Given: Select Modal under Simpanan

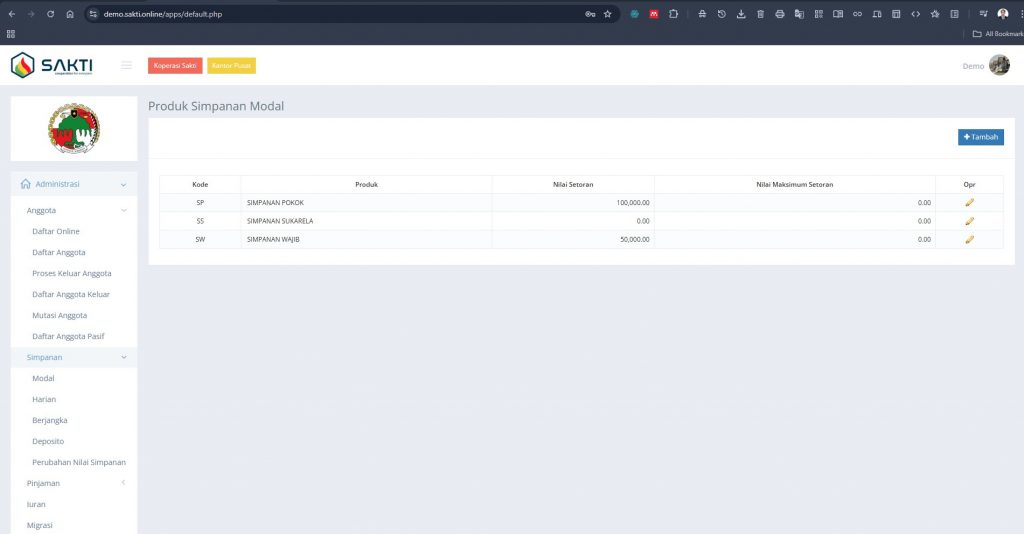Looking at the screenshot, I should [x=43, y=378].
